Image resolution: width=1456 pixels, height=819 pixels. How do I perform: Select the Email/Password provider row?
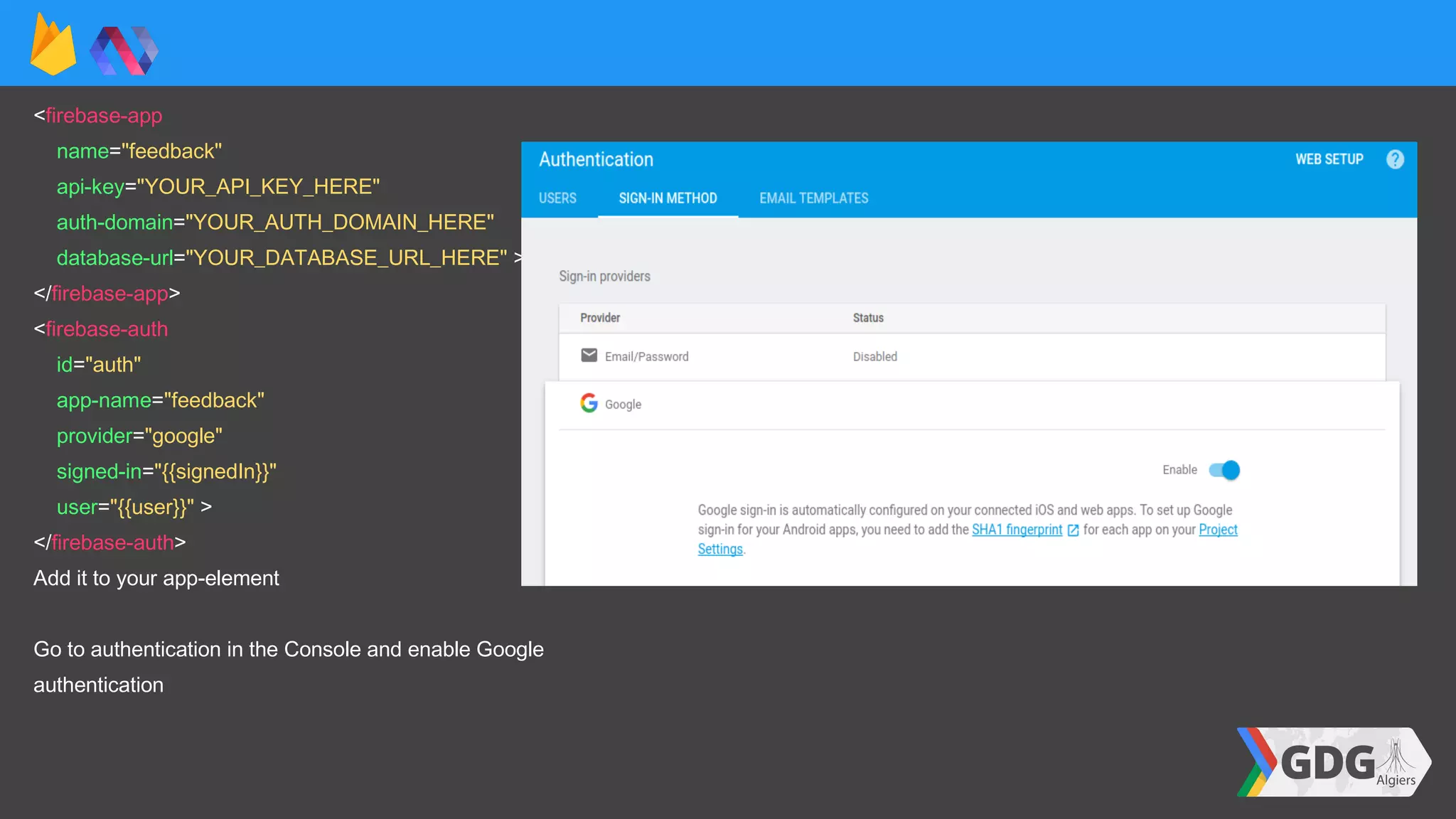[x=972, y=356]
